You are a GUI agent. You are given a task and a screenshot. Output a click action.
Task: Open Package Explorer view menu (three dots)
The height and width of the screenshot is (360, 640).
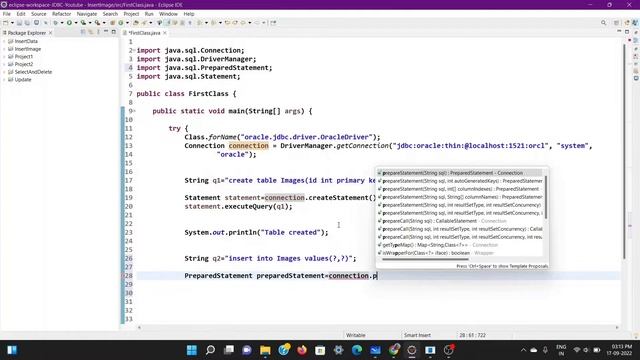click(98, 32)
